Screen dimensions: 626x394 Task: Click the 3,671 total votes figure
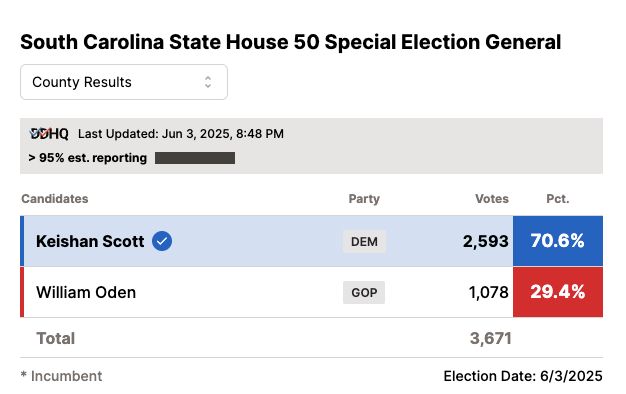pyautogui.click(x=491, y=339)
